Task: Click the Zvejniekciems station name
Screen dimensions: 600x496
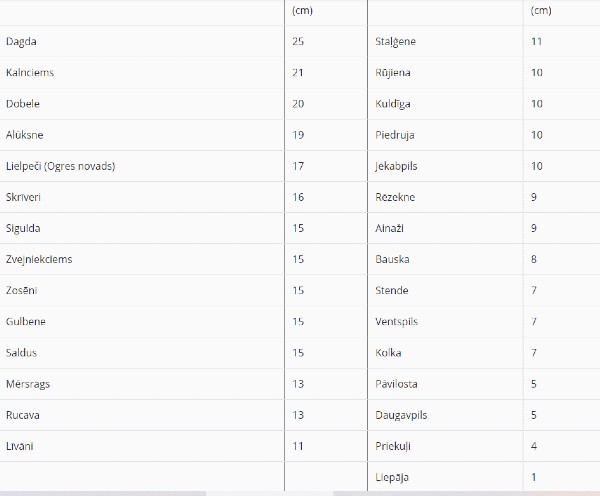Action: pos(39,259)
